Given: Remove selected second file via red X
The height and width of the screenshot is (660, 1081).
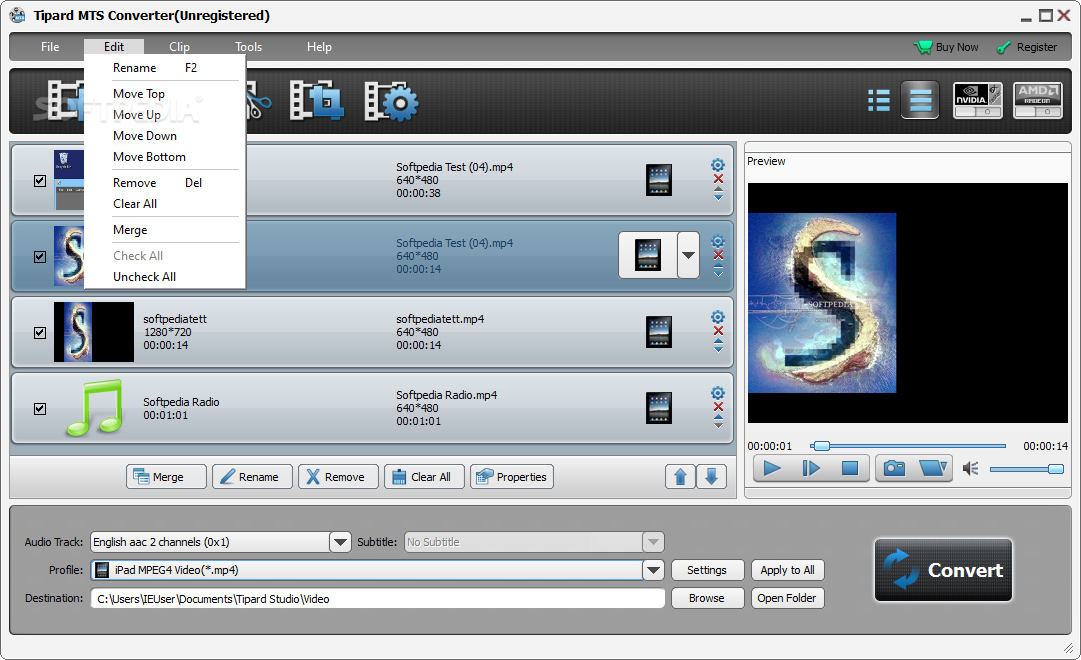Looking at the screenshot, I should [718, 255].
